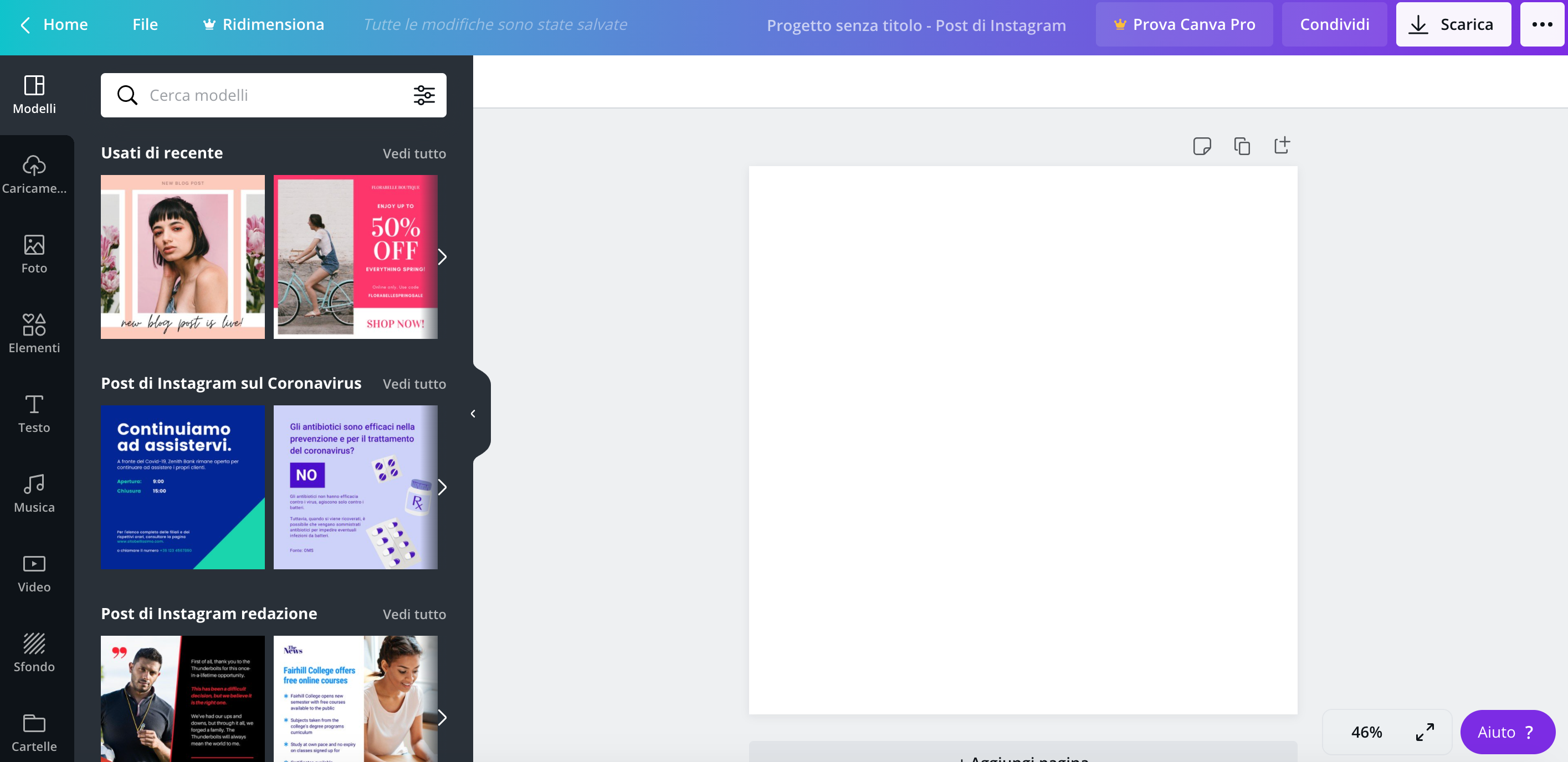Screen dimensions: 1568x762
Task: Click the blank white canvas page
Action: click(x=1023, y=440)
